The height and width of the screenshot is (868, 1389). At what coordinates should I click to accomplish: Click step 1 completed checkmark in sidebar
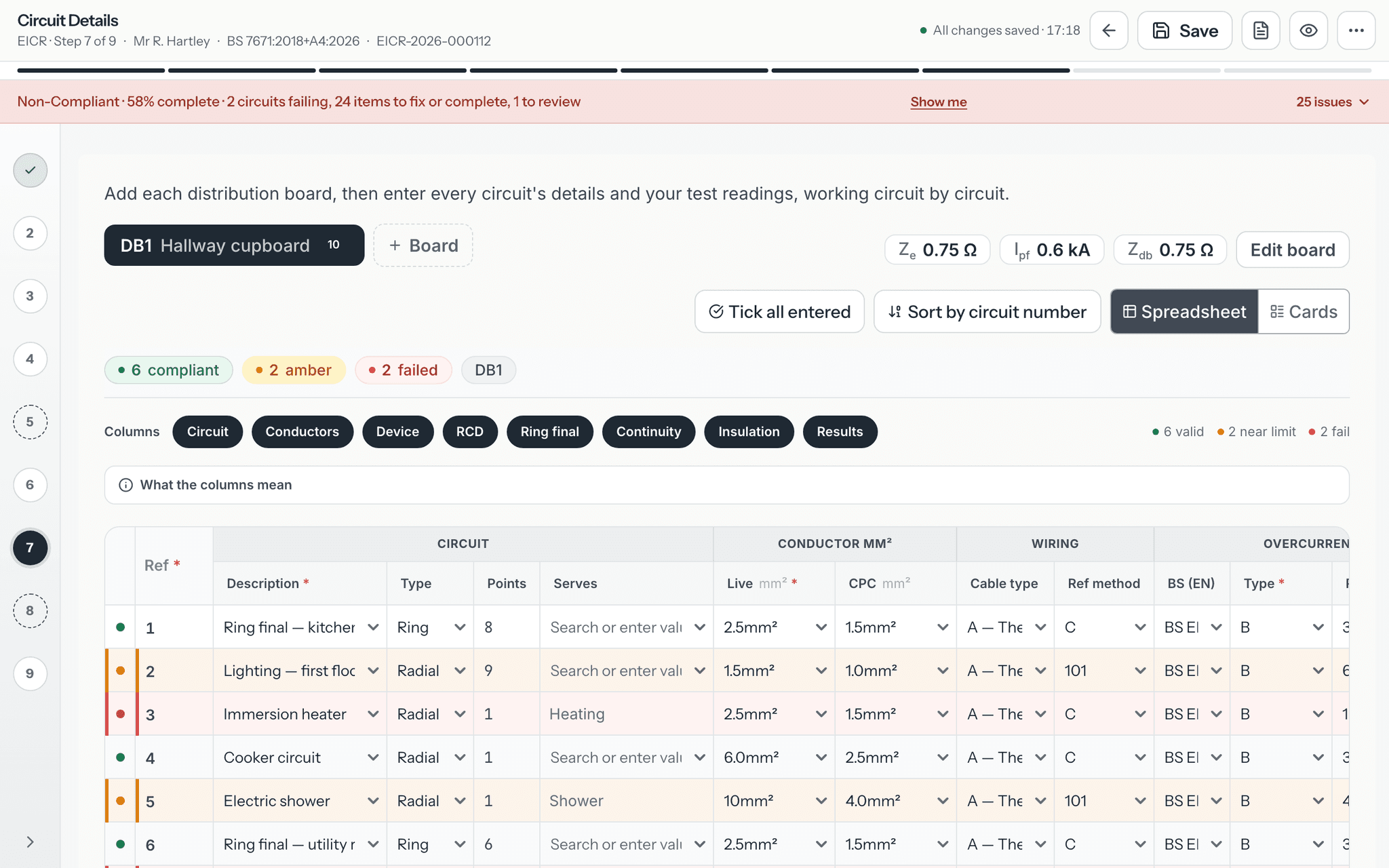click(30, 170)
